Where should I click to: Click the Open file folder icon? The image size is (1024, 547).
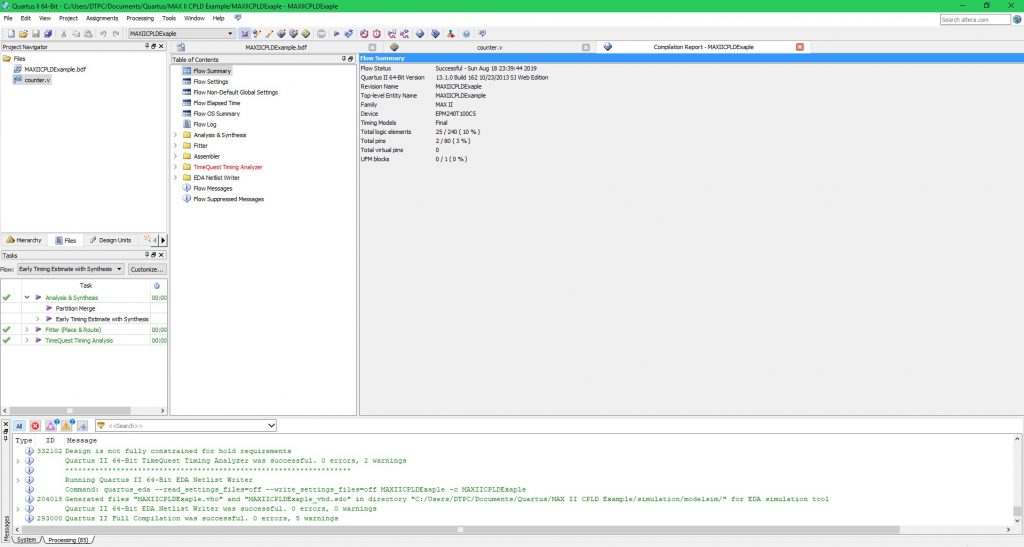coord(24,34)
